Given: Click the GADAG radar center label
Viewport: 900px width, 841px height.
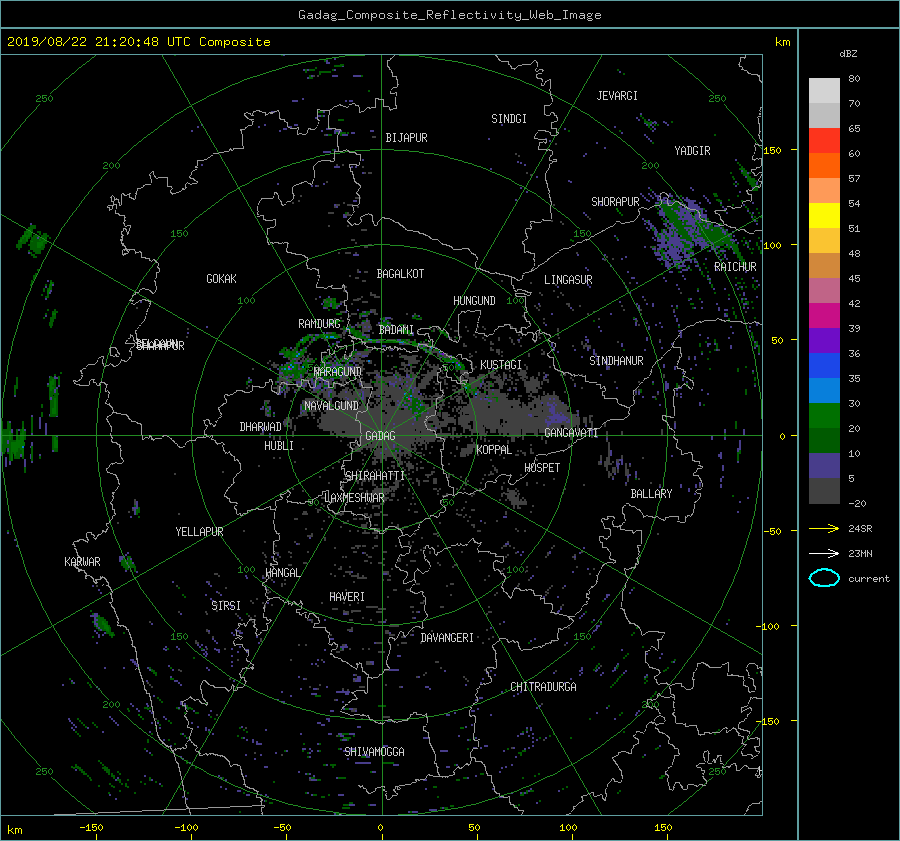Looking at the screenshot, I should pyautogui.click(x=380, y=436).
